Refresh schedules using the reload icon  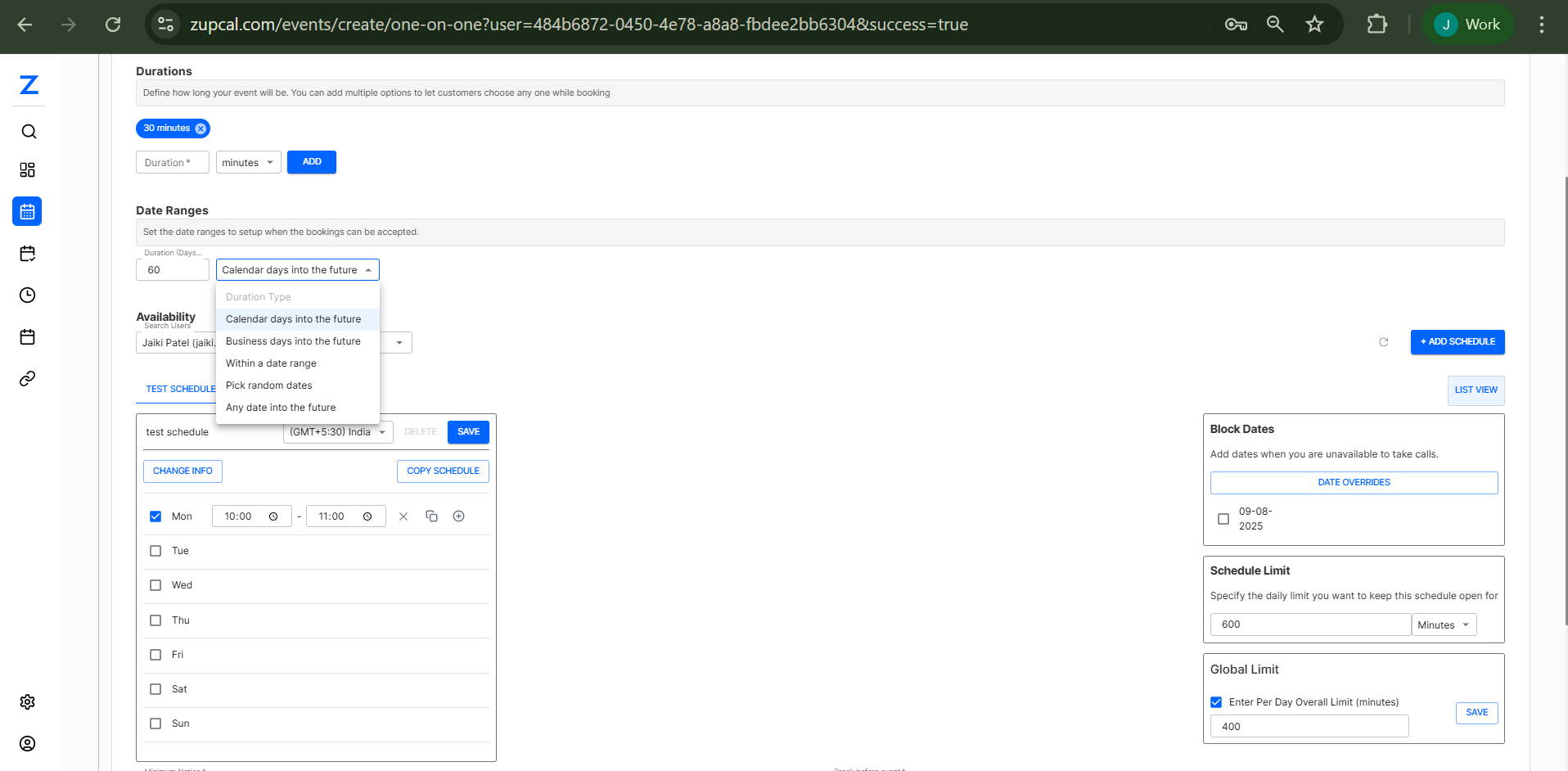(1383, 343)
